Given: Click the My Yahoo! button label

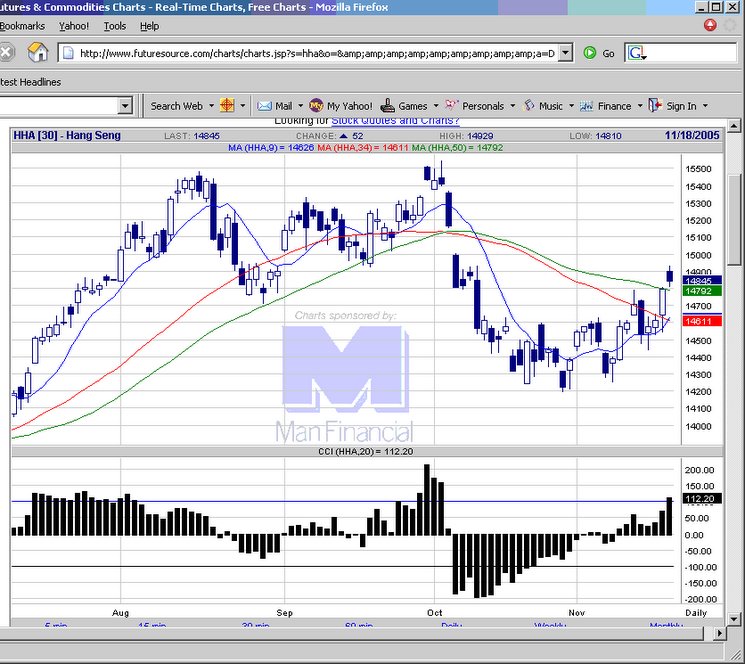Looking at the screenshot, I should 350,106.
